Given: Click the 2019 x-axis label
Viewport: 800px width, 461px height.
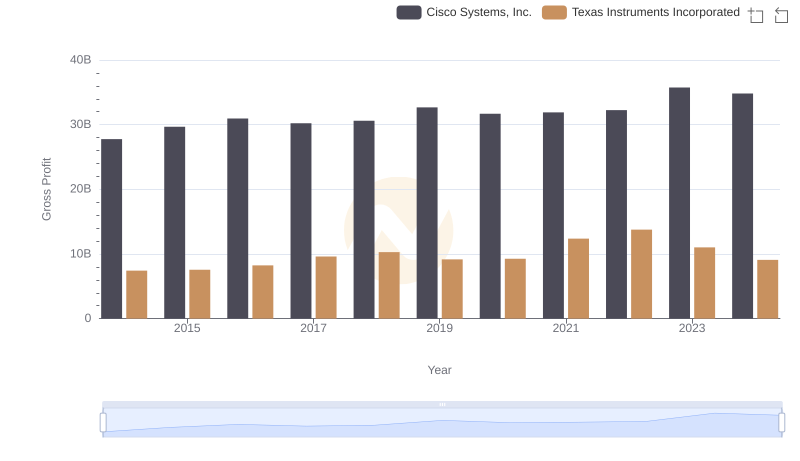Looking at the screenshot, I should point(439,328).
